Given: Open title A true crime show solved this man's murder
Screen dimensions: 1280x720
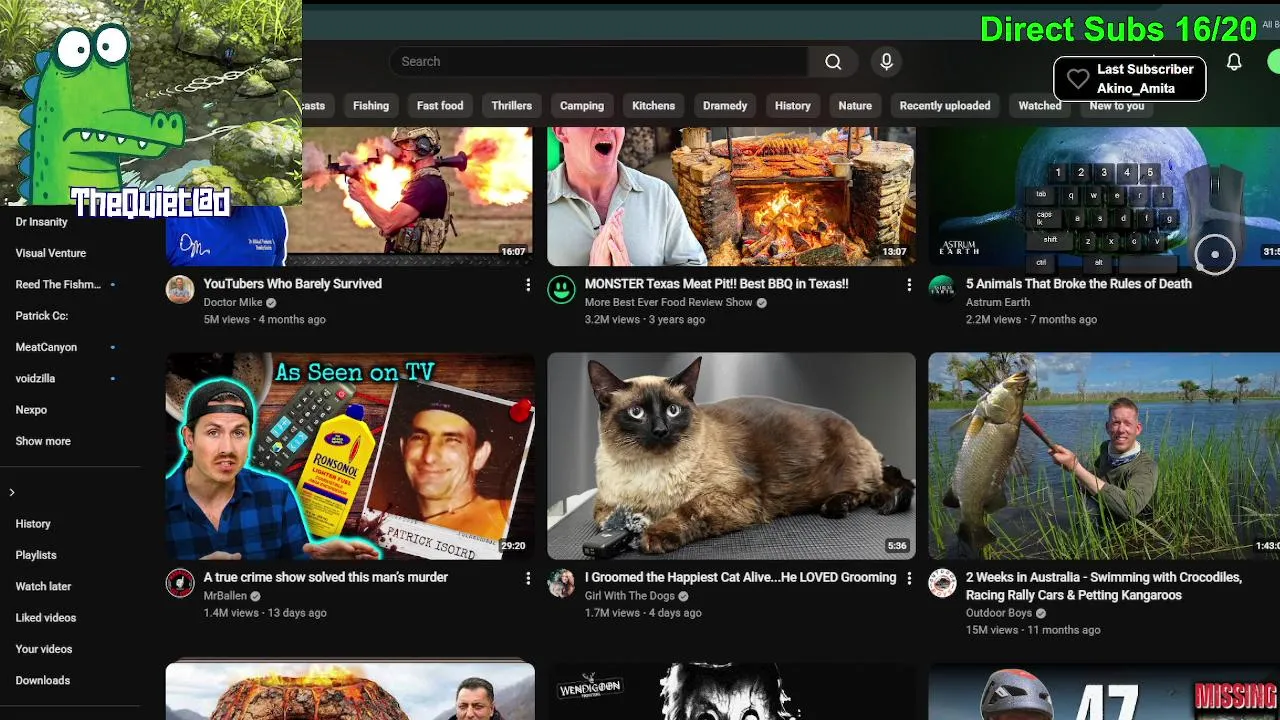Looking at the screenshot, I should click(x=326, y=577).
